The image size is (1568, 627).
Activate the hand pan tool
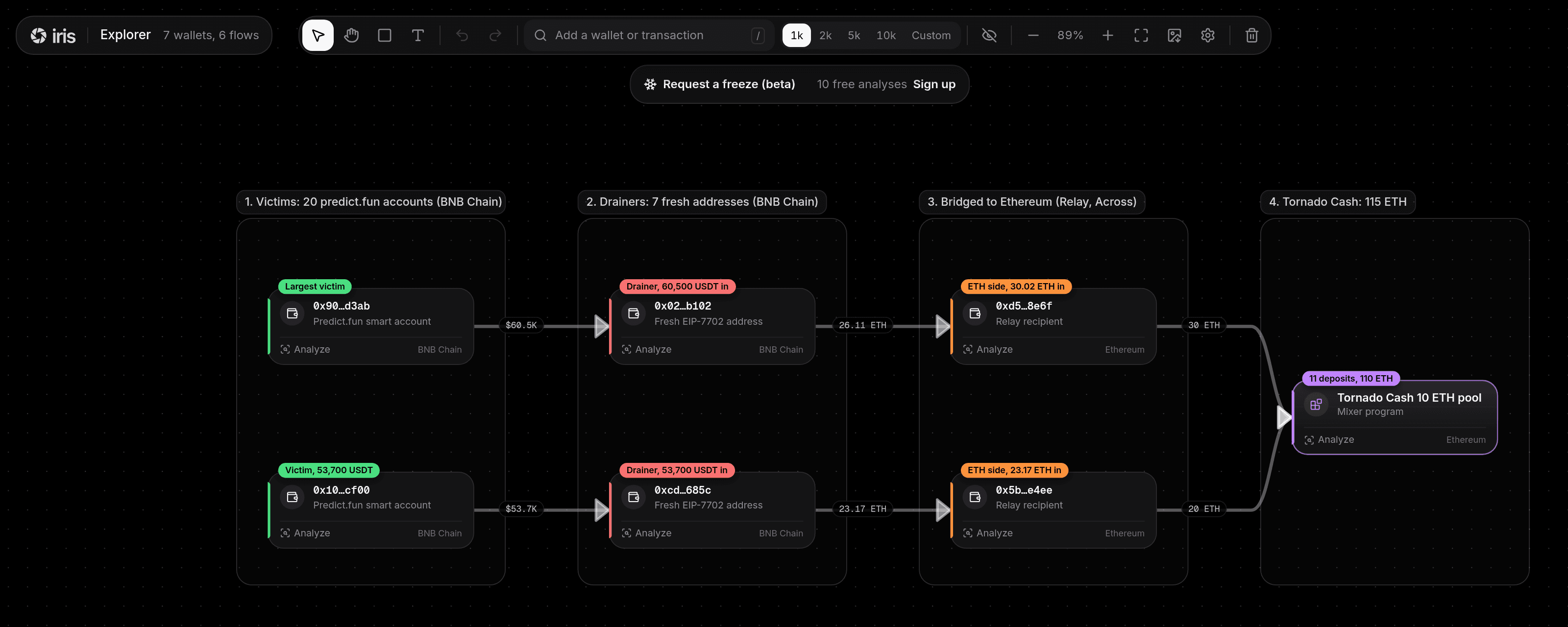351,35
